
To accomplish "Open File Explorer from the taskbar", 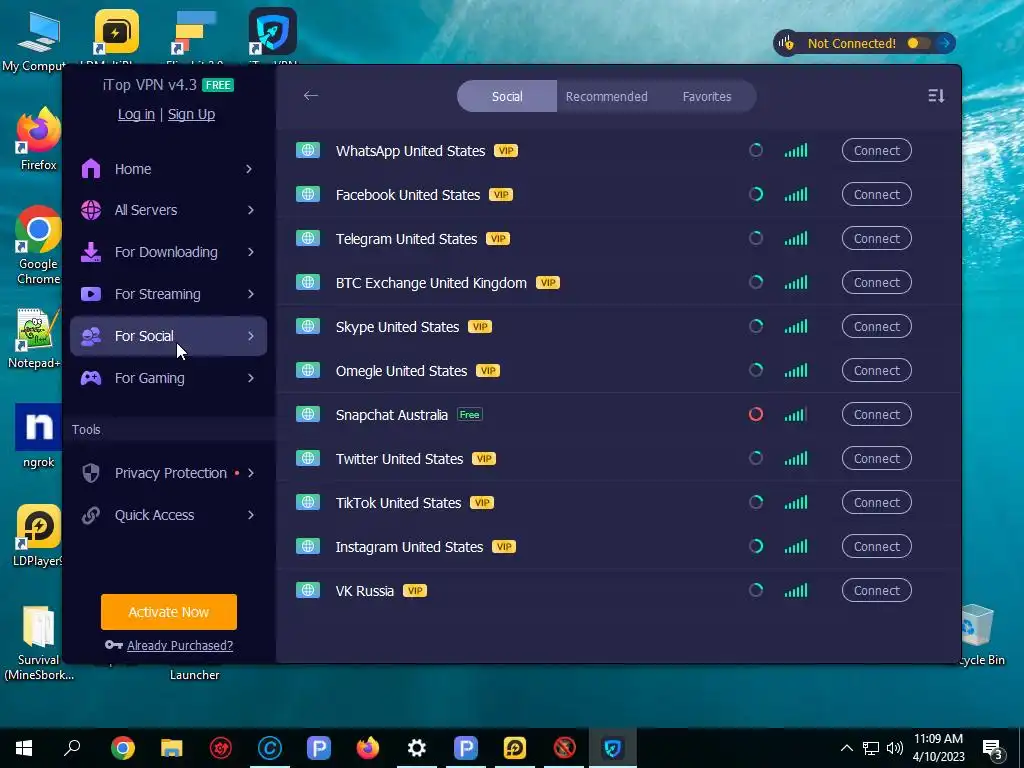I will pos(172,748).
